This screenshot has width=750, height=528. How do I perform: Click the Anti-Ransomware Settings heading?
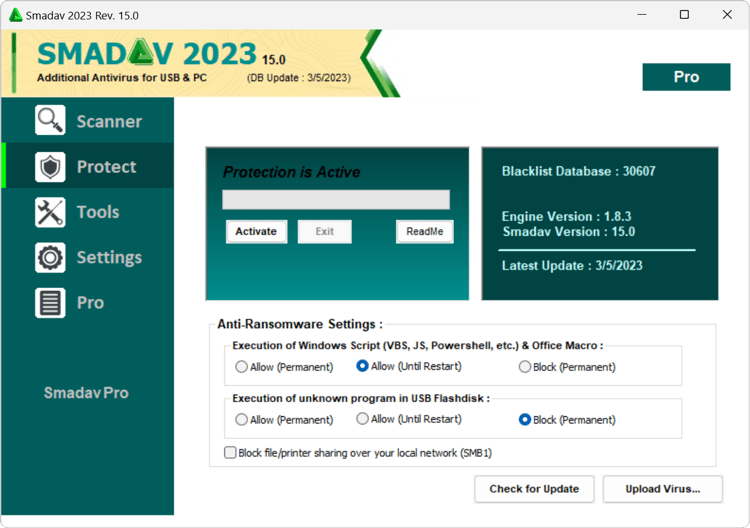point(300,324)
